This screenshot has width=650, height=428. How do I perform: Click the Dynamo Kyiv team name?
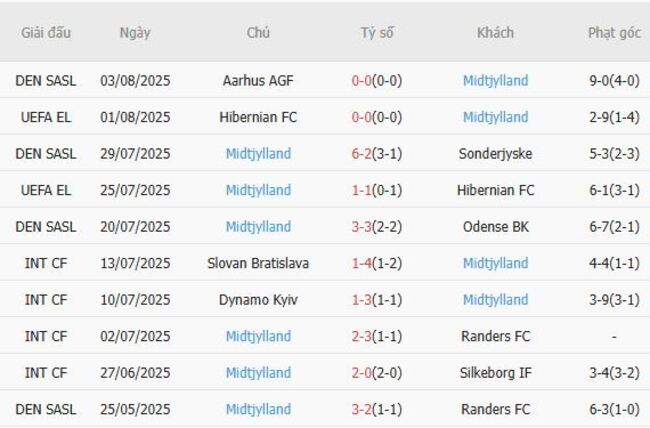tap(258, 300)
